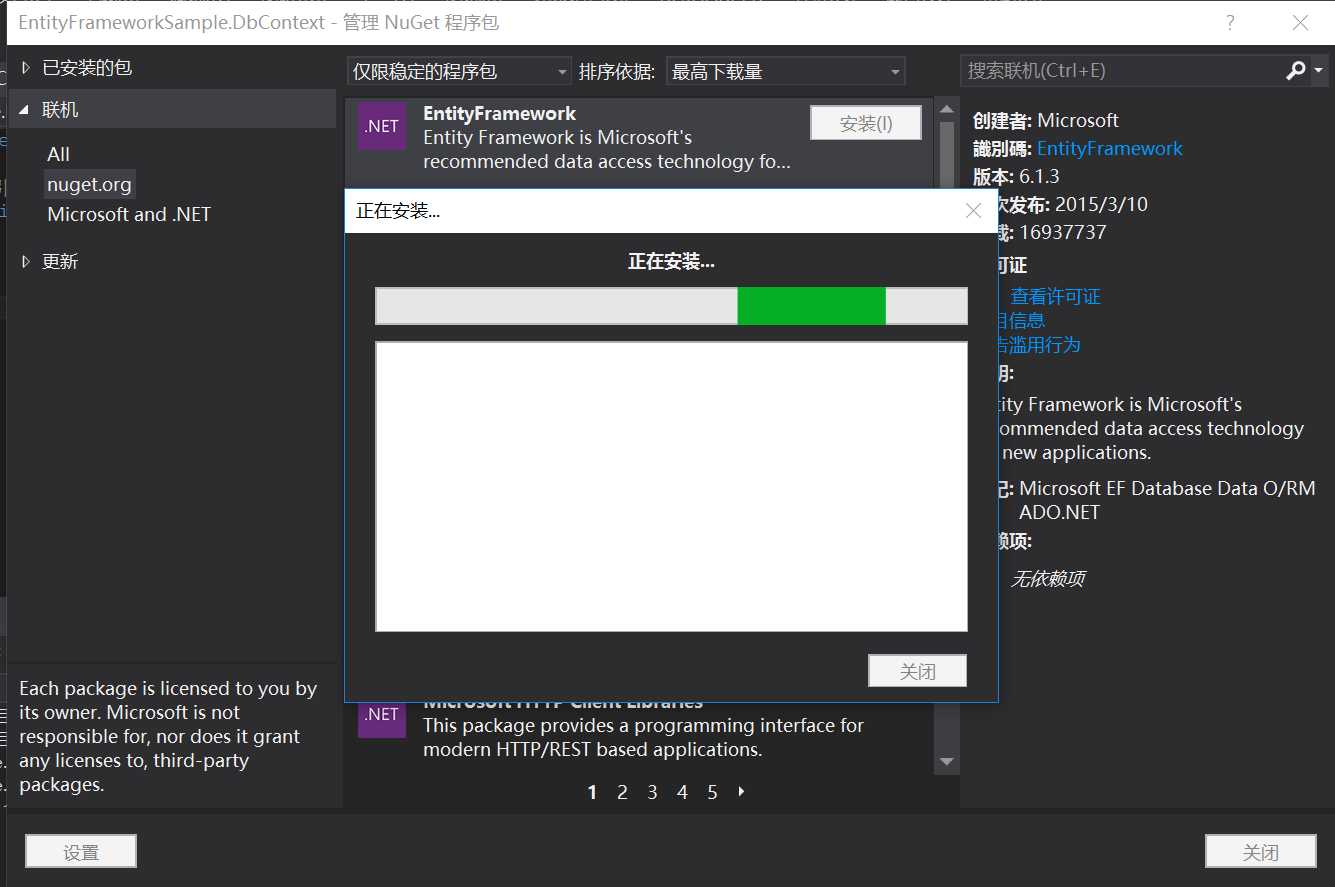
Task: Go to results page 3
Action: click(x=652, y=792)
